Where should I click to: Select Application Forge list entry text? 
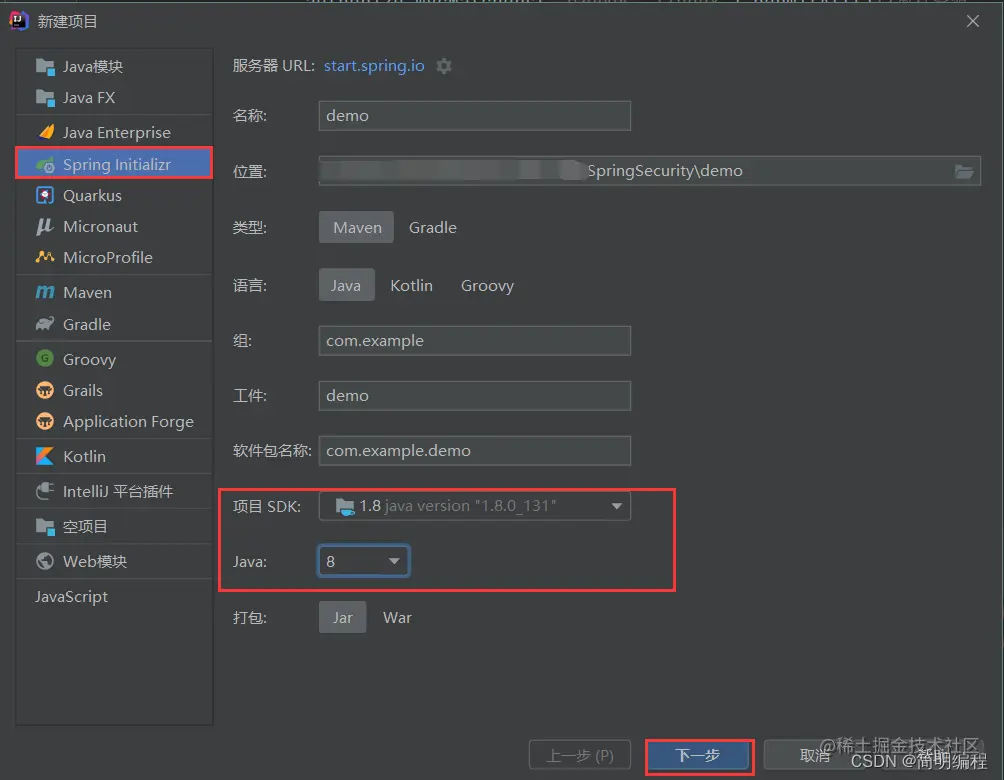128,421
